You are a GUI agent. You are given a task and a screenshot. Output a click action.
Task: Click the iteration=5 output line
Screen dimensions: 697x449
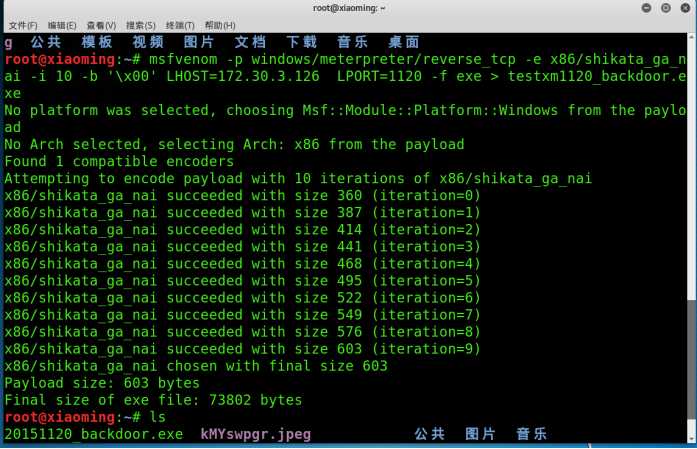243,281
